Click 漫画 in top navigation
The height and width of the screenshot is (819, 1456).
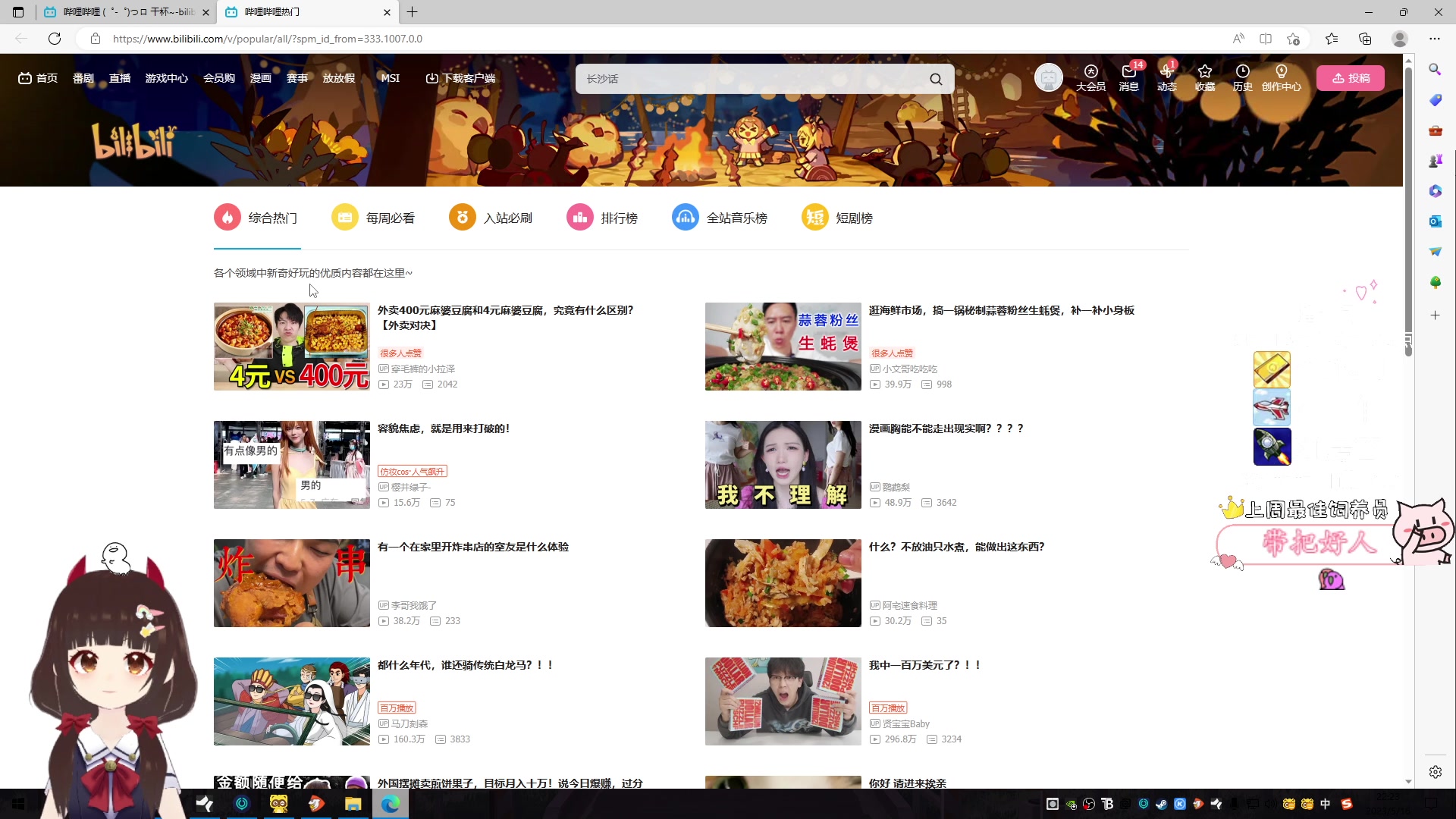(261, 78)
